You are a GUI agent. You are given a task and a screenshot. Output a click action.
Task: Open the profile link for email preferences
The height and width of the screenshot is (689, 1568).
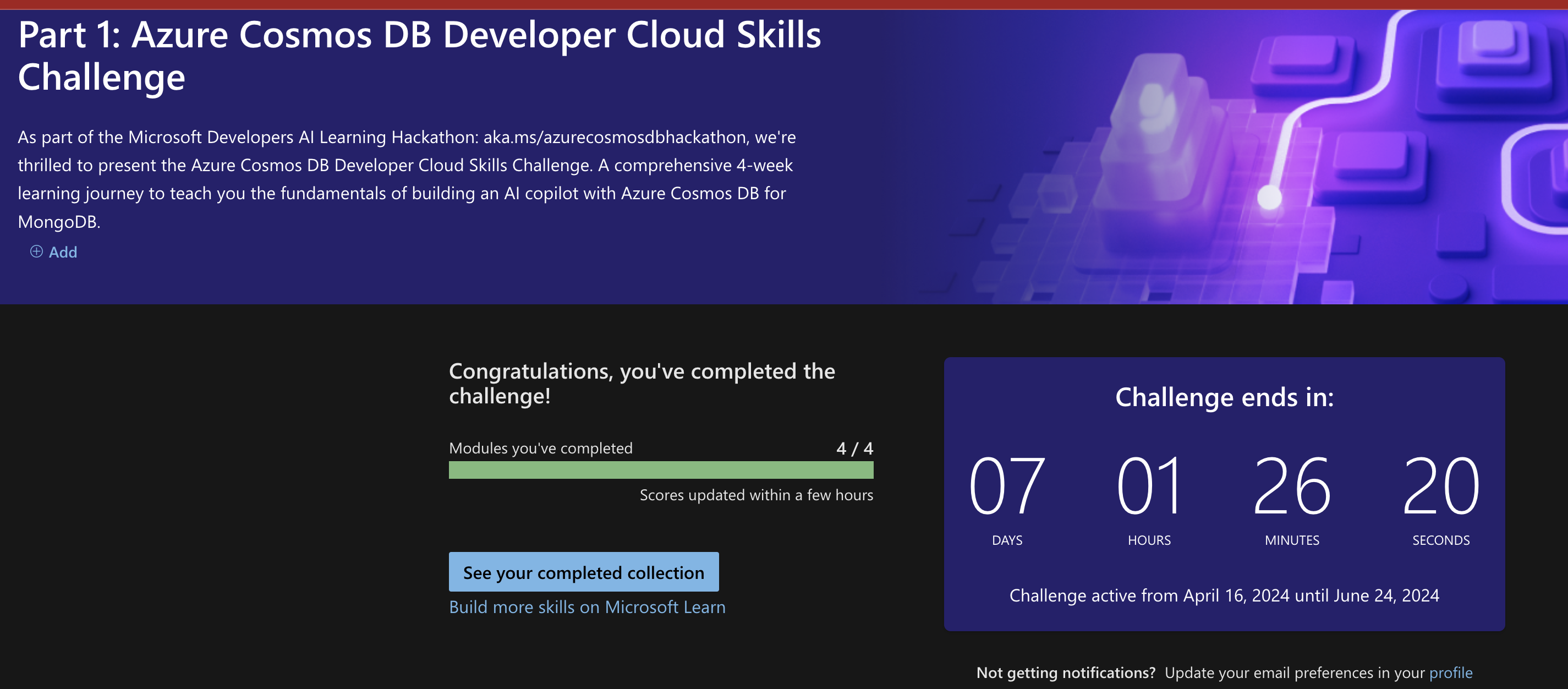click(x=1450, y=672)
